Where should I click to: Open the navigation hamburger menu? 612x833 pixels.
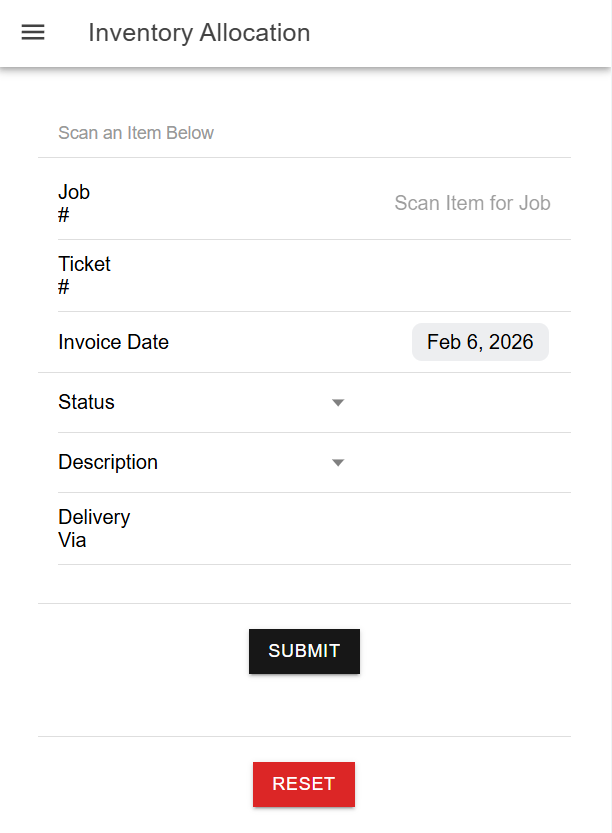tap(33, 32)
